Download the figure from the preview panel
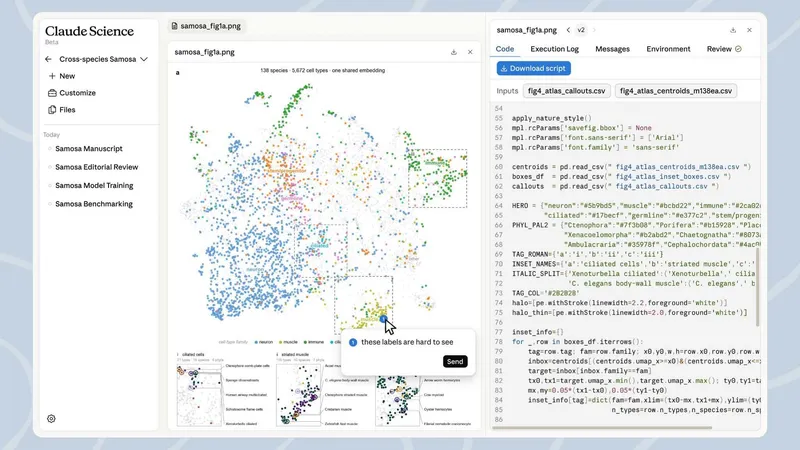This screenshot has height=450, width=800. pos(454,52)
